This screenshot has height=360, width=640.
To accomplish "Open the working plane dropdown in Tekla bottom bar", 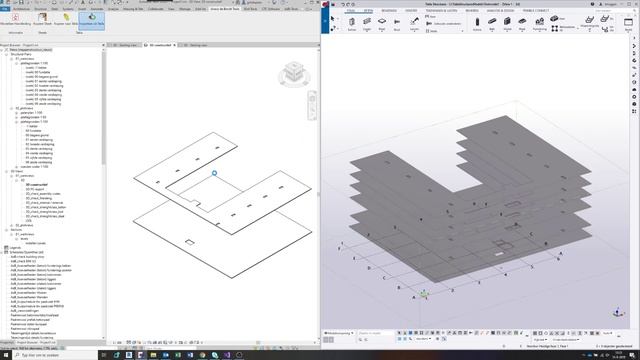I will 339,333.
